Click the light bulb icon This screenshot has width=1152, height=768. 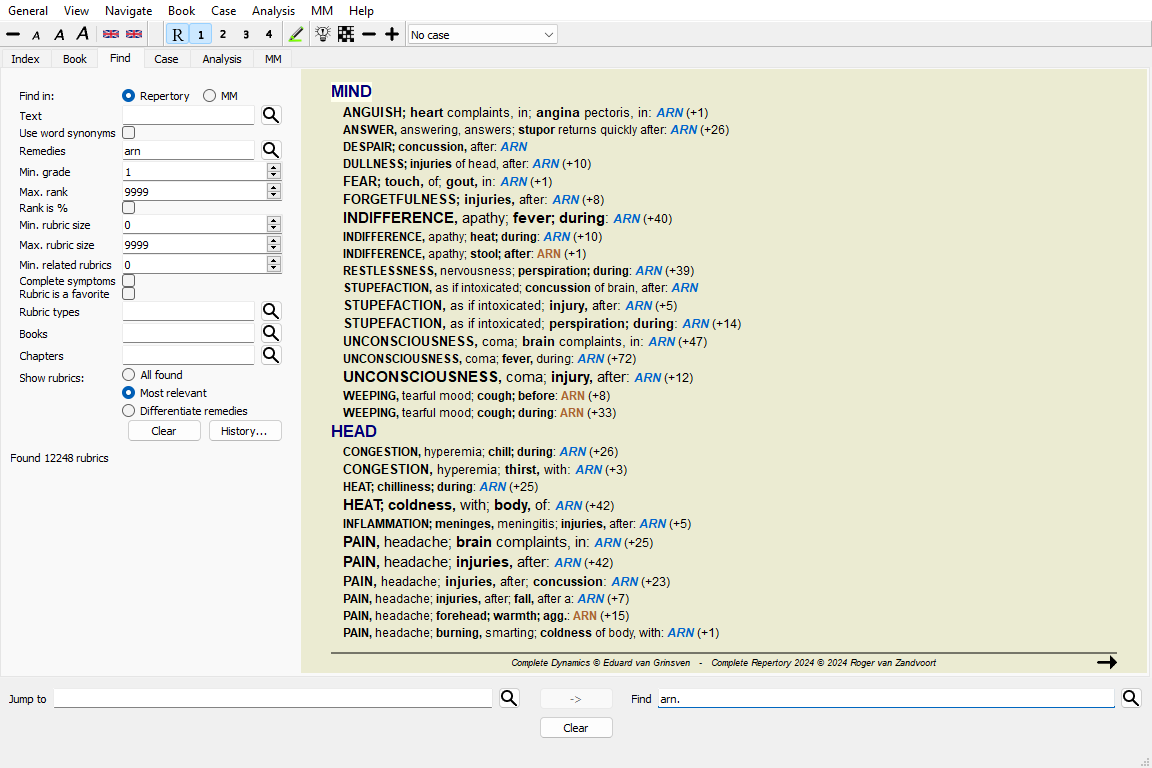[x=323, y=34]
